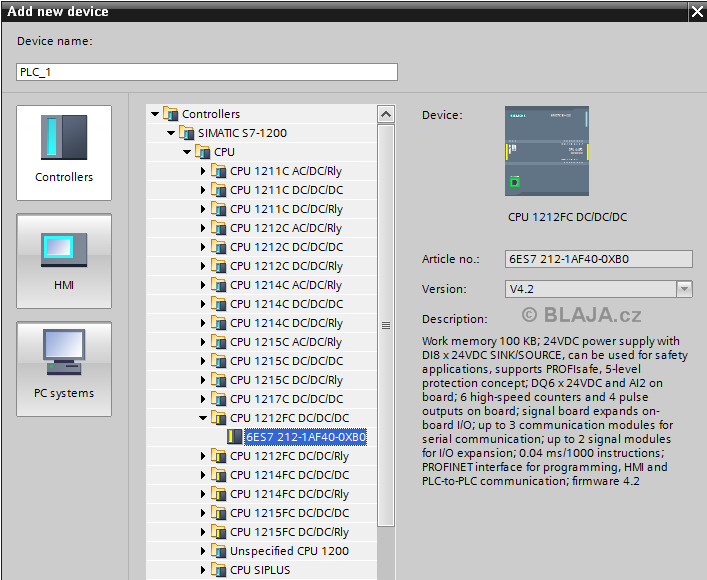This screenshot has height=580, width=707.
Task: Click the Device name input field
Action: [x=207, y=72]
